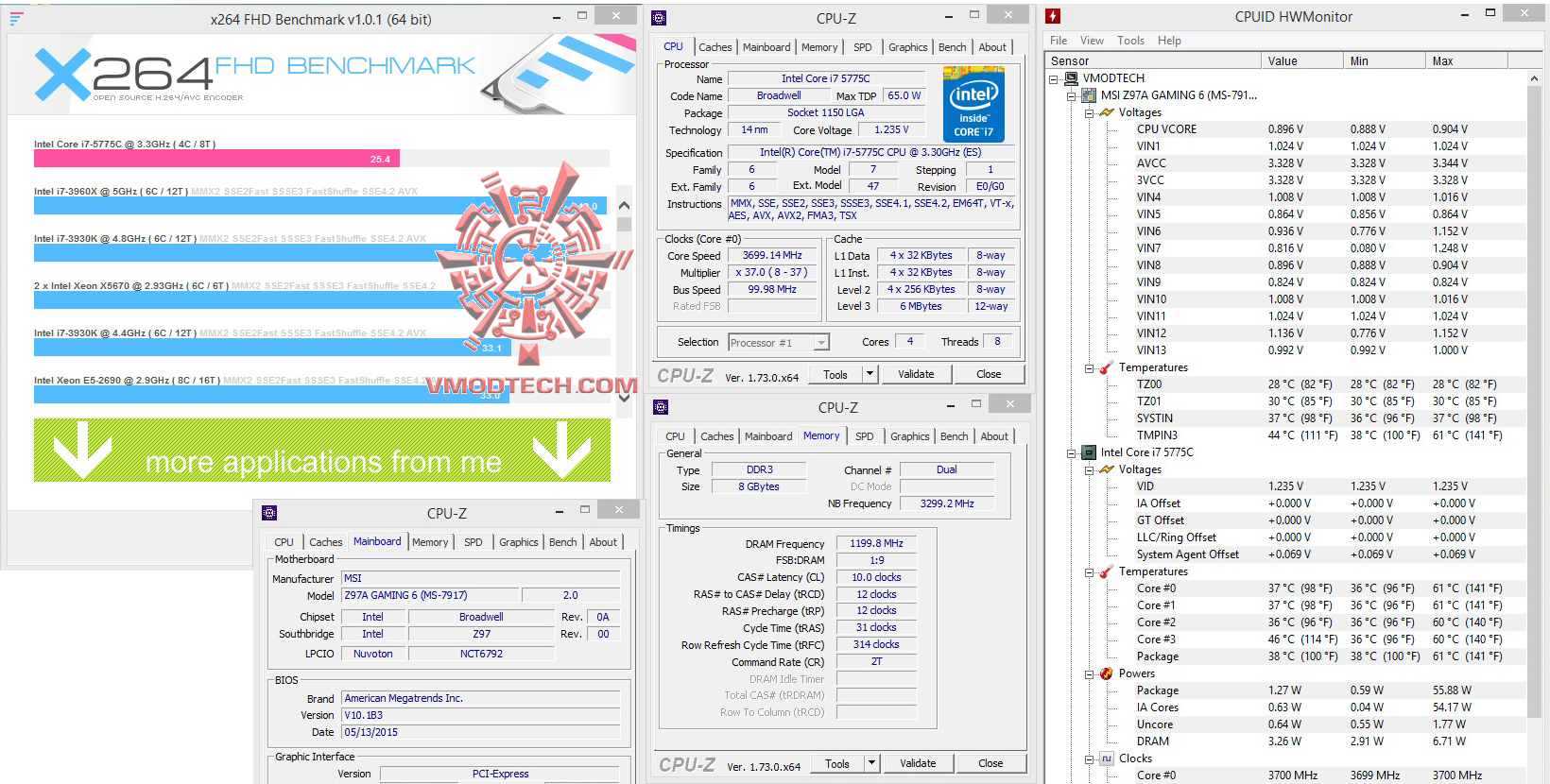The image size is (1550, 784).
Task: Click the x264 FHD Benchmark title bar icon
Action: [x=16, y=18]
